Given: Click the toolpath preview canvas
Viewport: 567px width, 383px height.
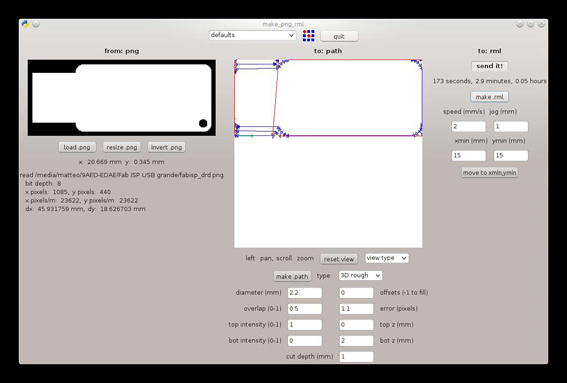Looking at the screenshot, I should coord(328,154).
